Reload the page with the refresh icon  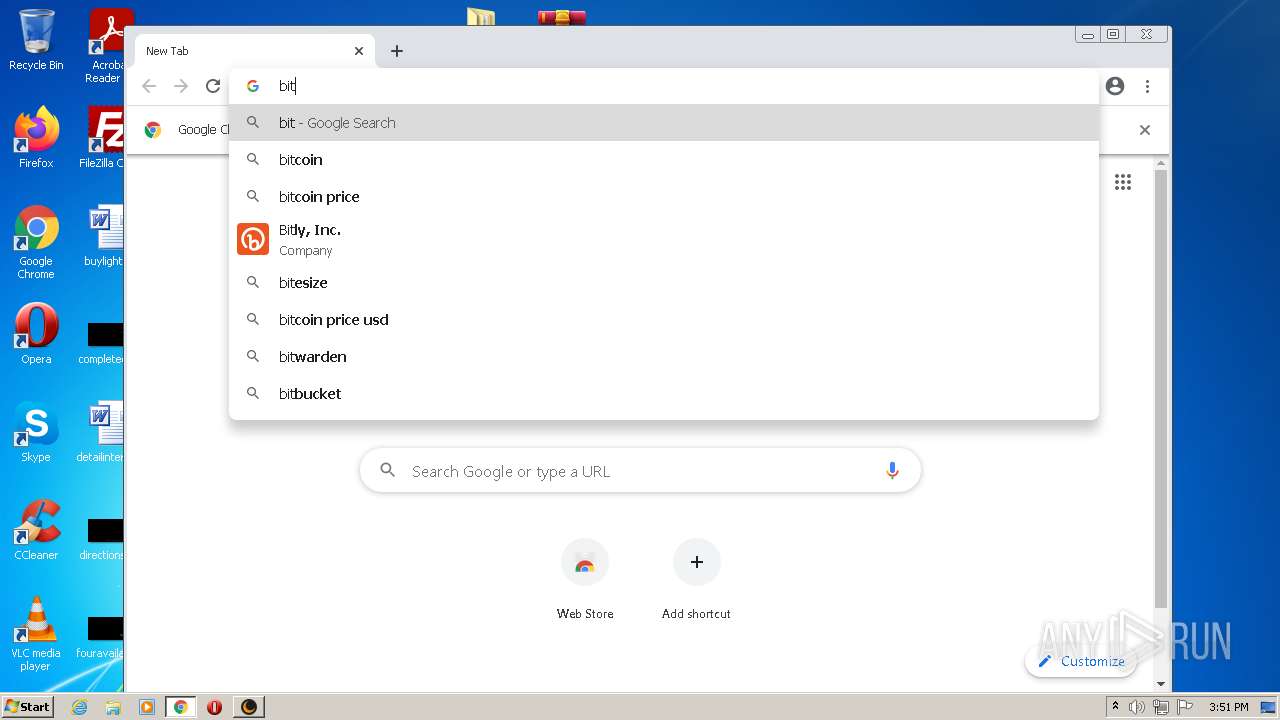point(213,86)
